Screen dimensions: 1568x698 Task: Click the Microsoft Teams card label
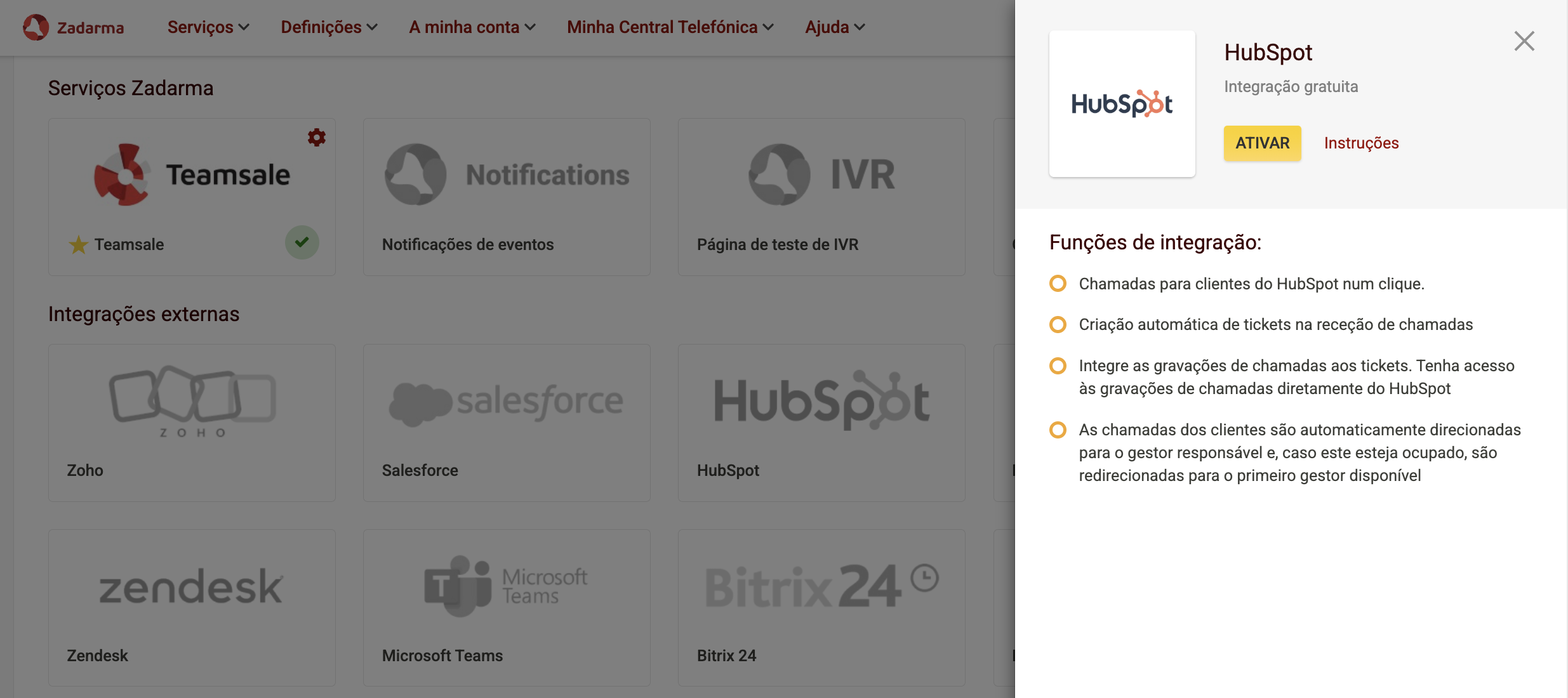point(442,655)
